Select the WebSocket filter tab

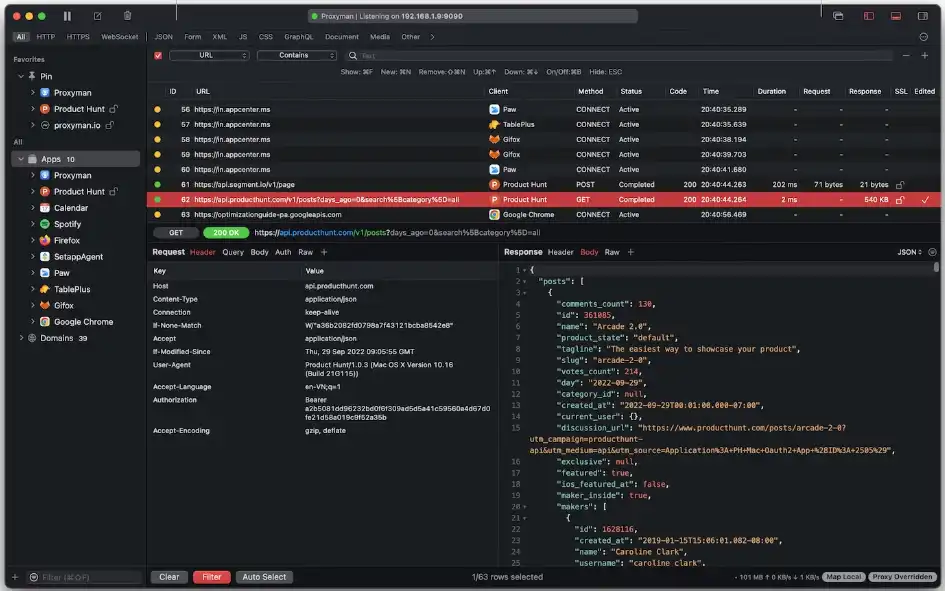click(119, 37)
